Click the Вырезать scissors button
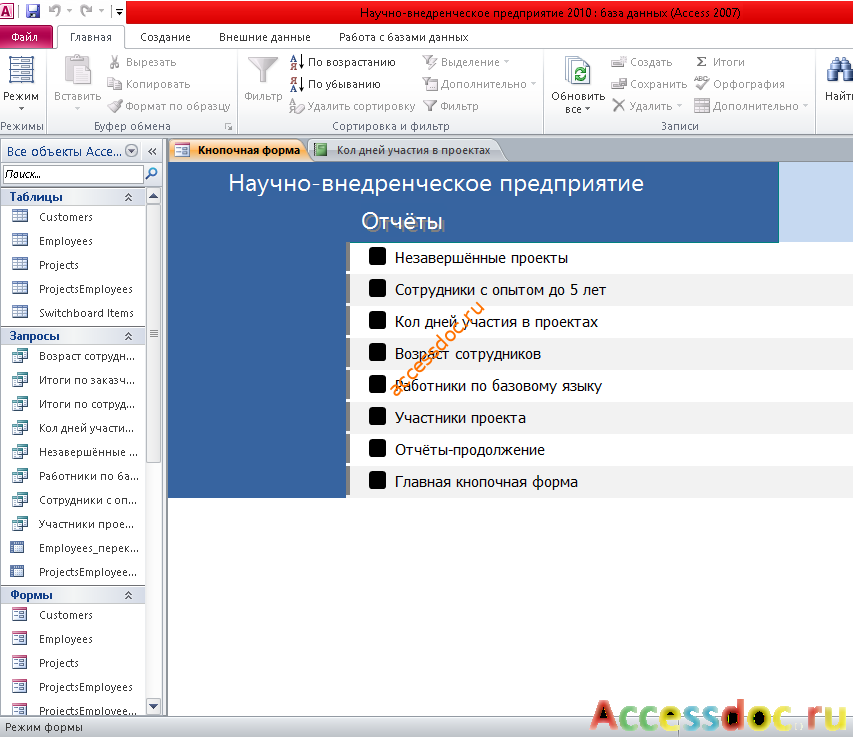 143,62
